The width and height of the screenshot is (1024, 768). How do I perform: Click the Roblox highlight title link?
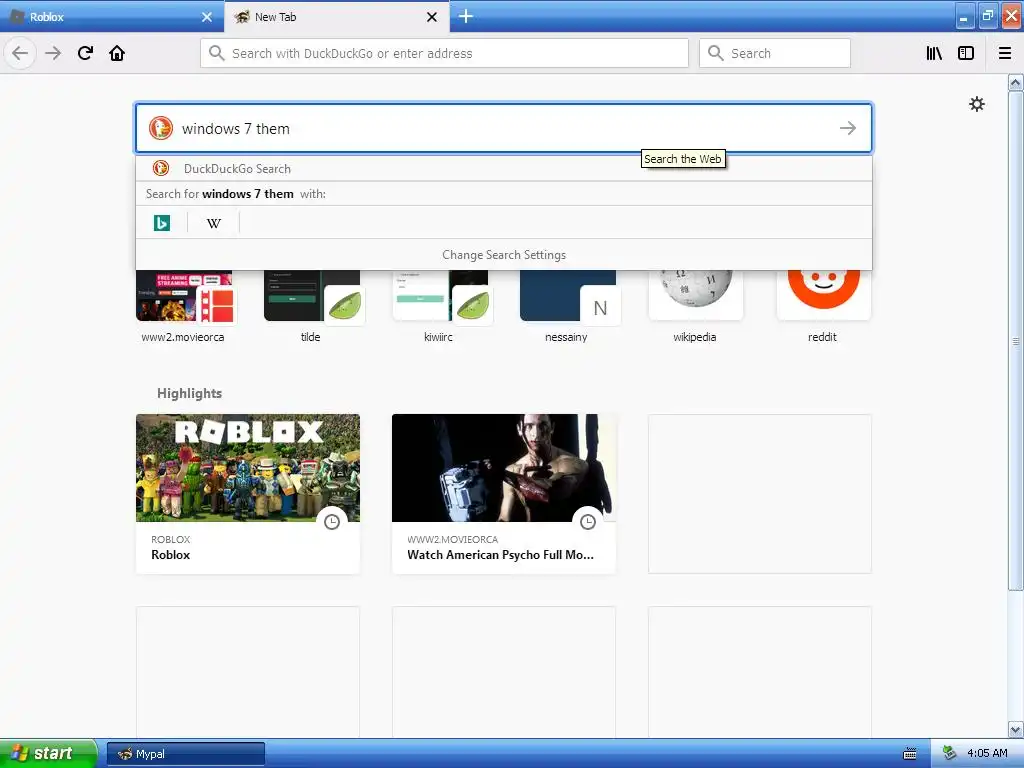170,554
